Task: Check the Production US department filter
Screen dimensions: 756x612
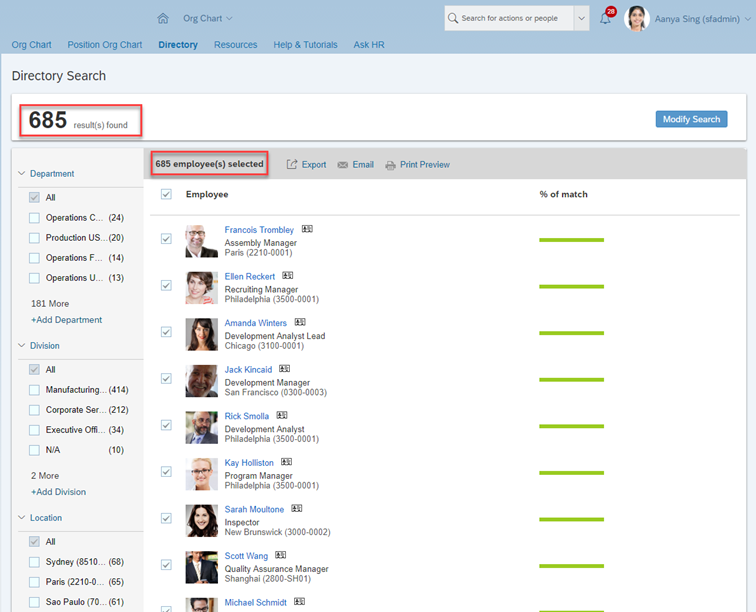Action: tap(34, 238)
